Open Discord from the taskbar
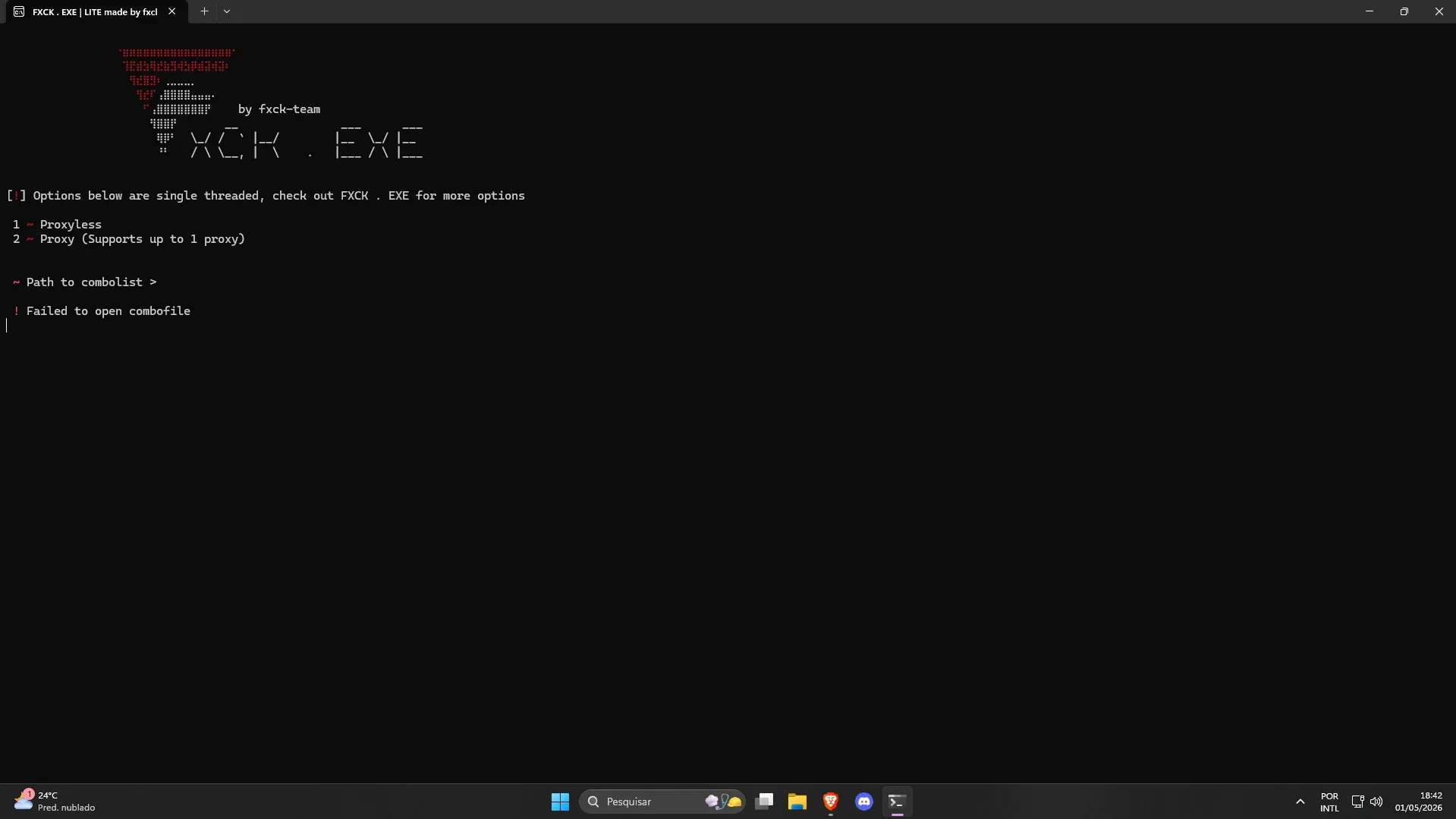This screenshot has width=1456, height=819. pos(863,802)
